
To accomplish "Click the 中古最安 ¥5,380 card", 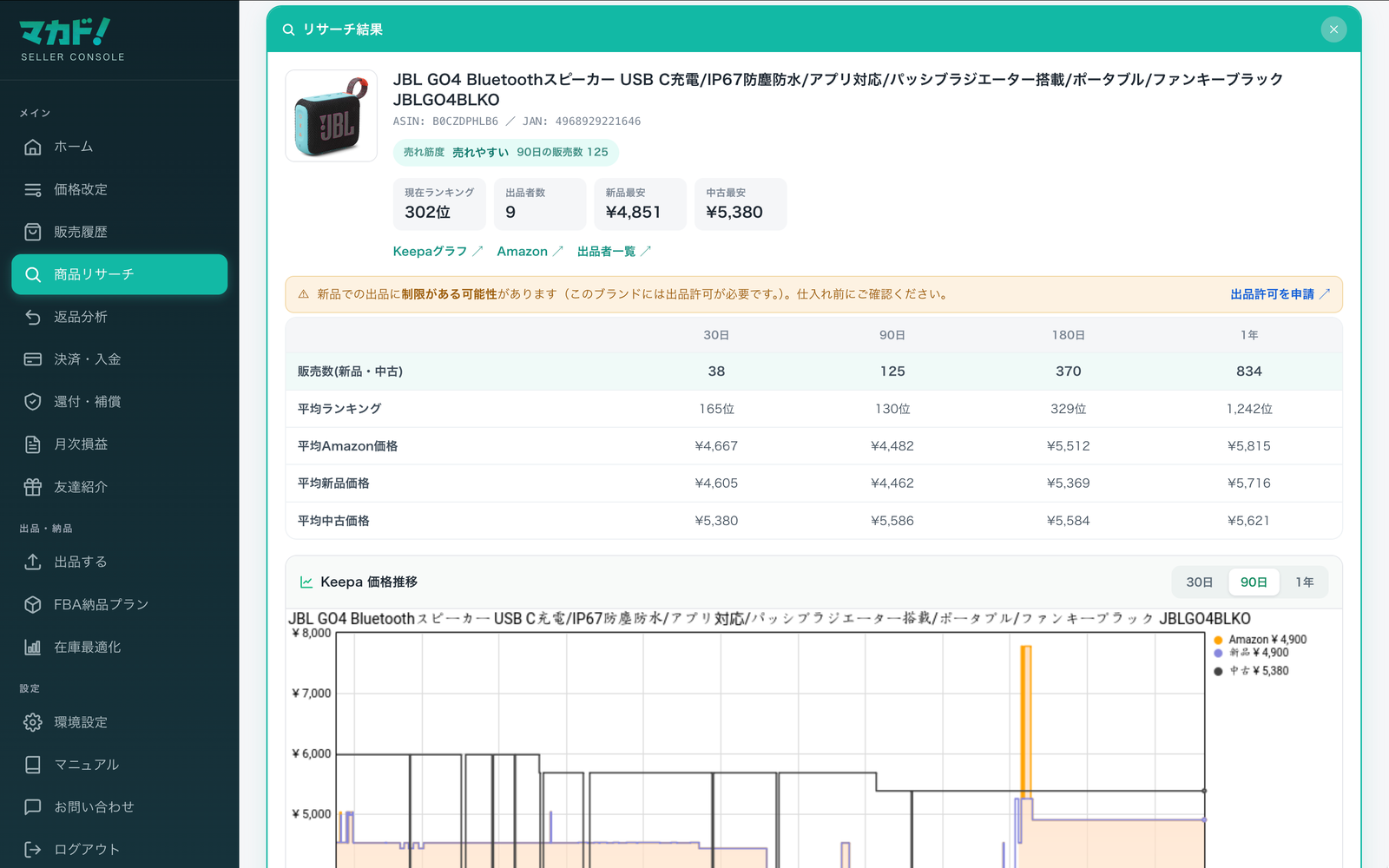I will coord(741,204).
